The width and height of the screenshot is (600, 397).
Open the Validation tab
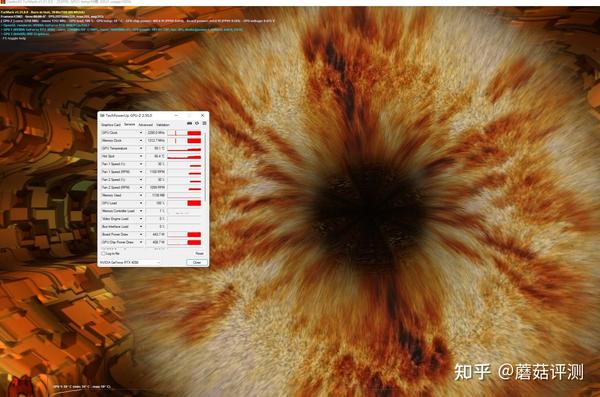pyautogui.click(x=163, y=125)
